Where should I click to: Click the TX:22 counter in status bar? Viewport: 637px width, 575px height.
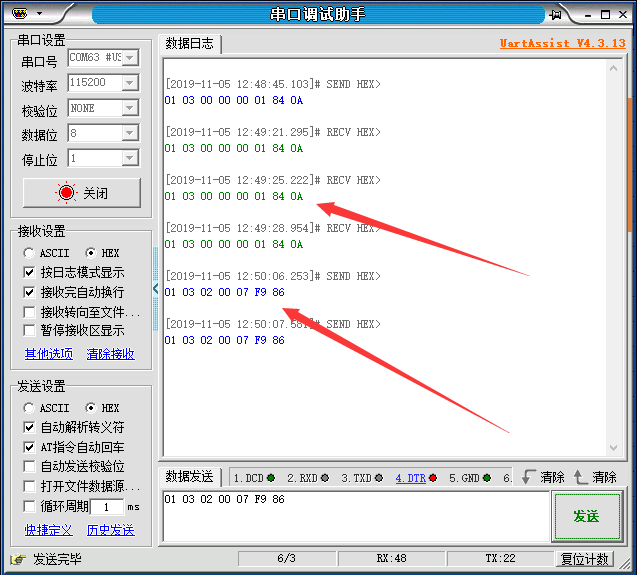point(500,559)
